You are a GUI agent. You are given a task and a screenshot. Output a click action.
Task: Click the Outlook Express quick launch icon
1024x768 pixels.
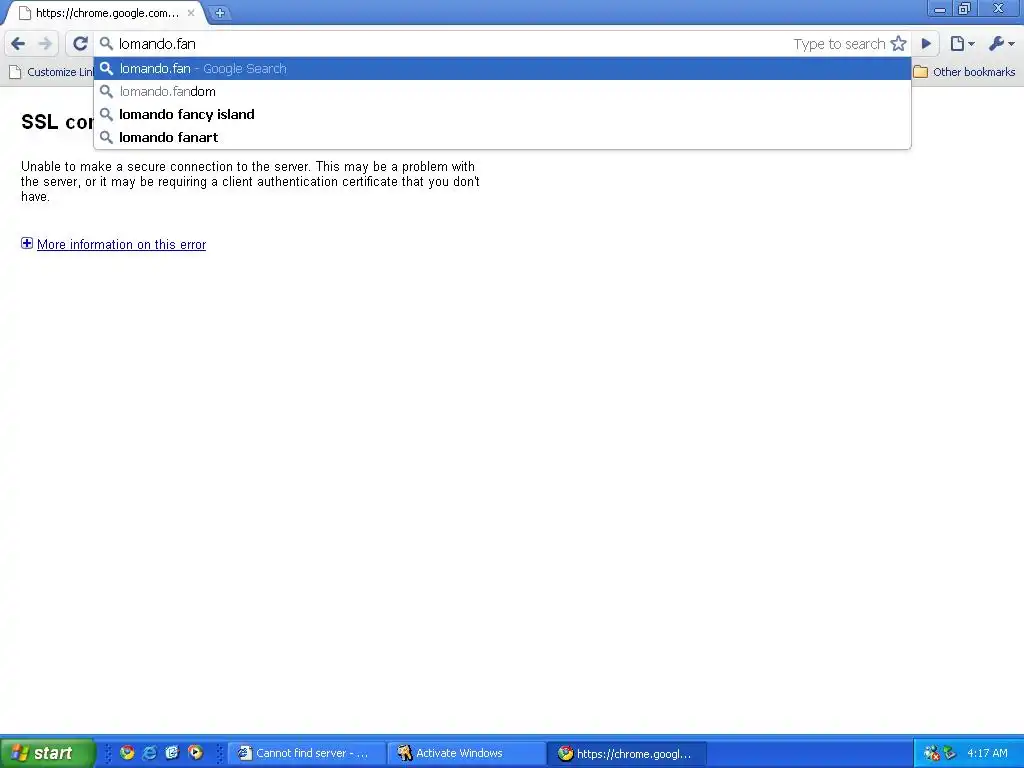tap(172, 753)
